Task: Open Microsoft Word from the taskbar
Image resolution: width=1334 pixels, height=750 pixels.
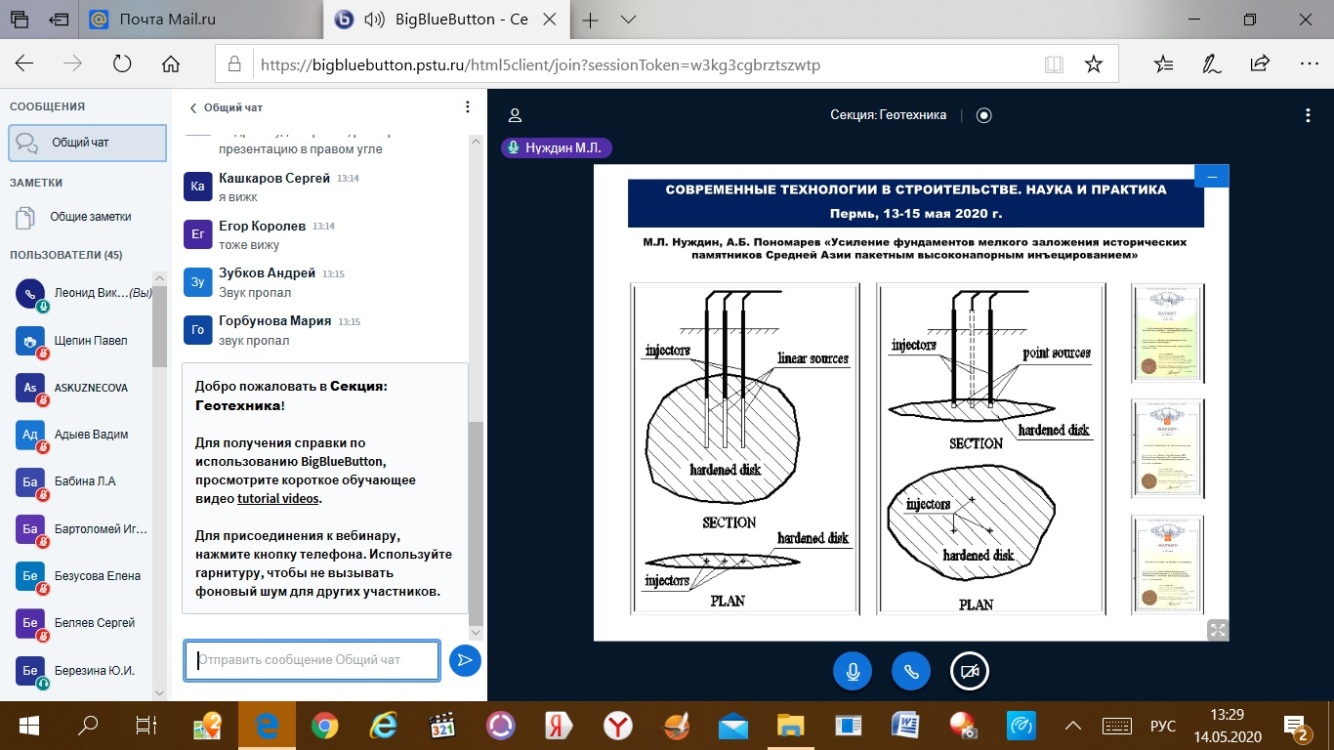Action: point(907,725)
